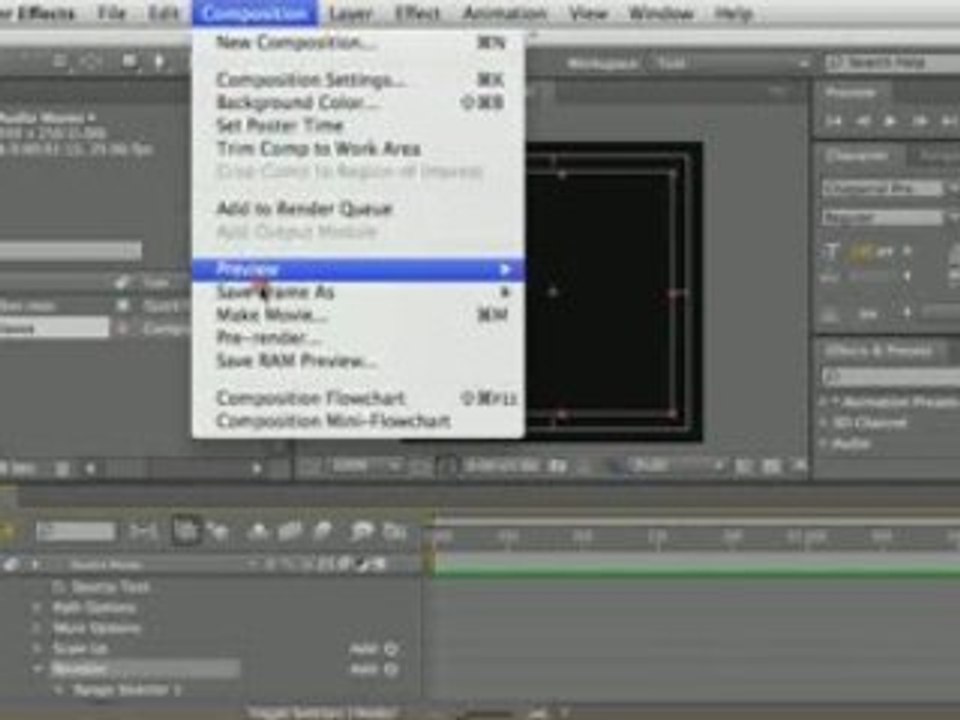Open Preview submenu

pyautogui.click(x=358, y=269)
